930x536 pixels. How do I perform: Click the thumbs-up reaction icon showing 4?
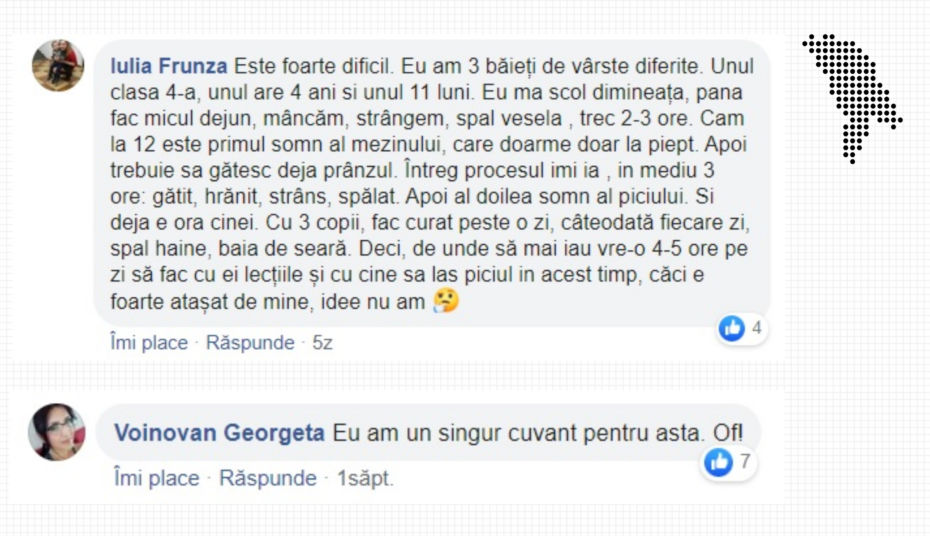point(732,328)
